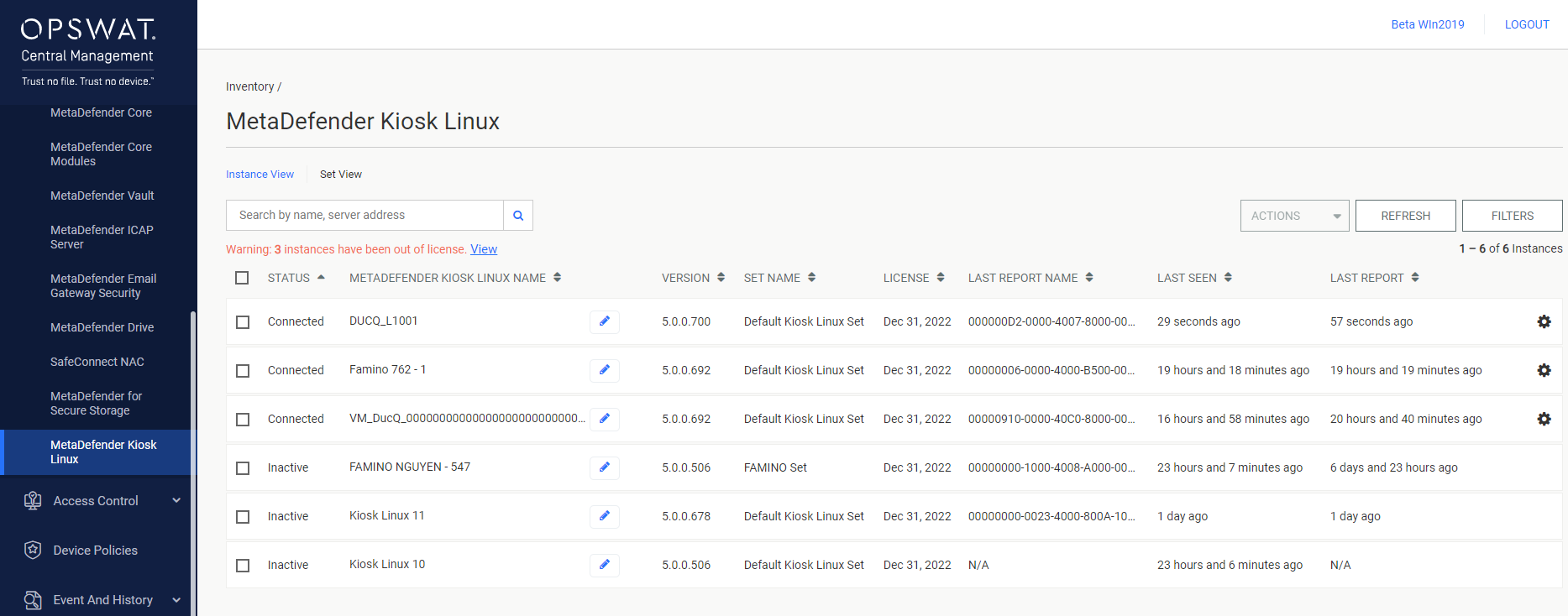This screenshot has width=1568, height=616.
Task: Open MetaDefender Drive in sidebar
Action: tap(102, 327)
